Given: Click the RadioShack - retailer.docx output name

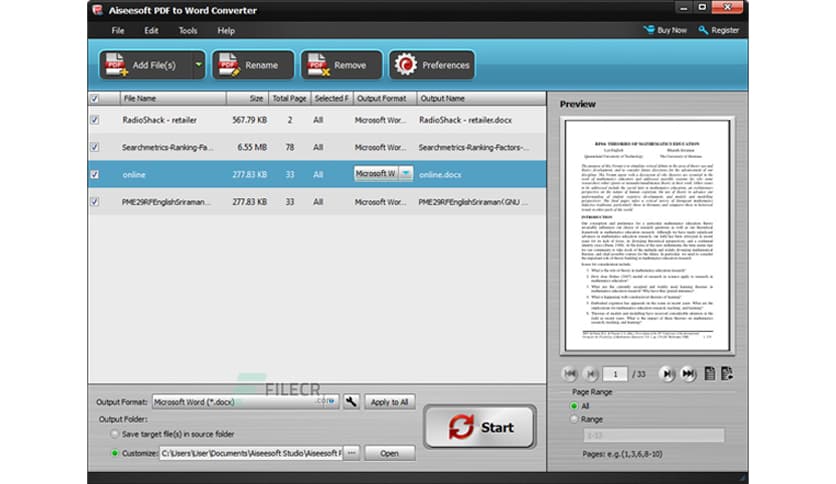Looking at the screenshot, I should 465,120.
